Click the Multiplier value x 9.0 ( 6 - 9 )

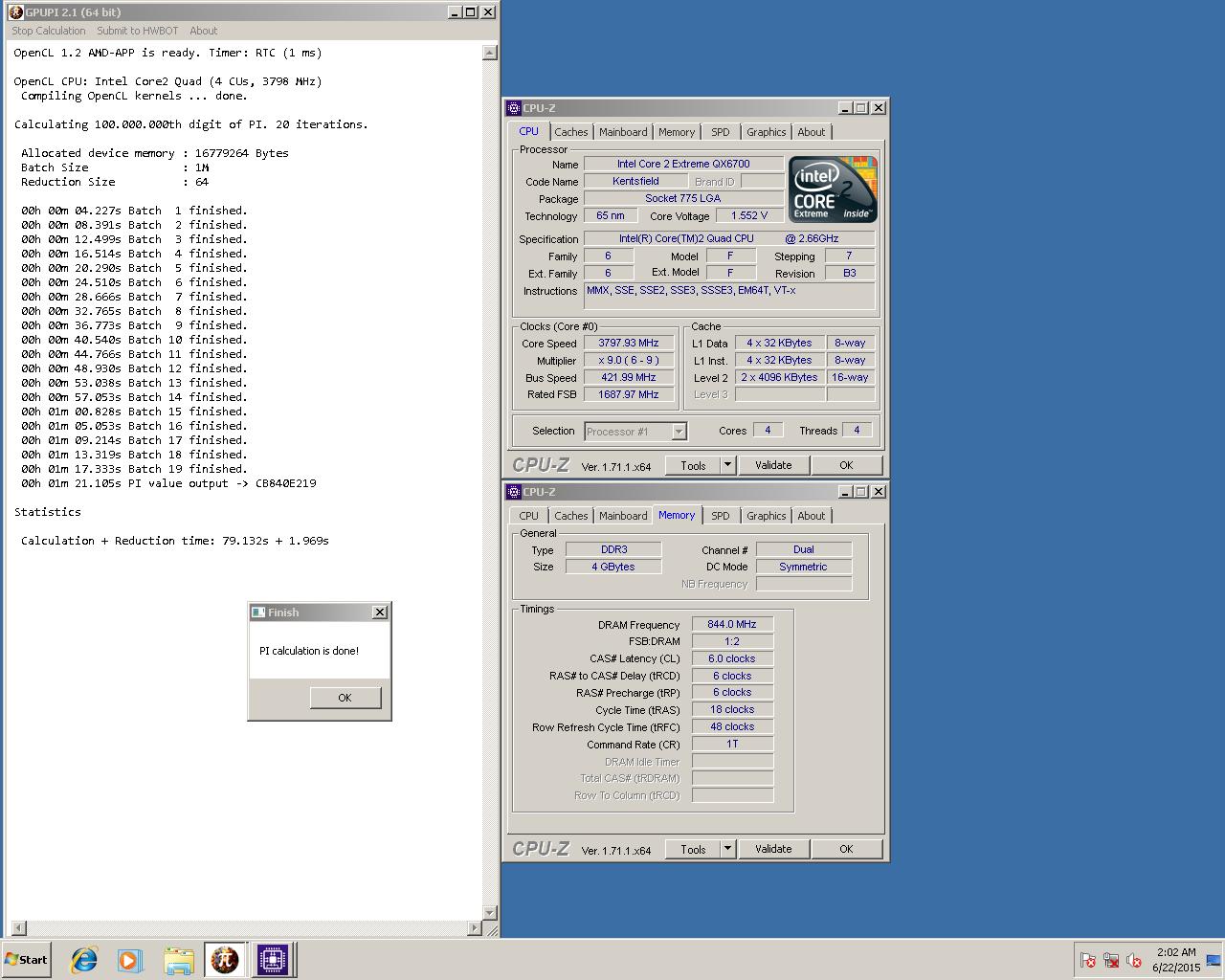(628, 360)
